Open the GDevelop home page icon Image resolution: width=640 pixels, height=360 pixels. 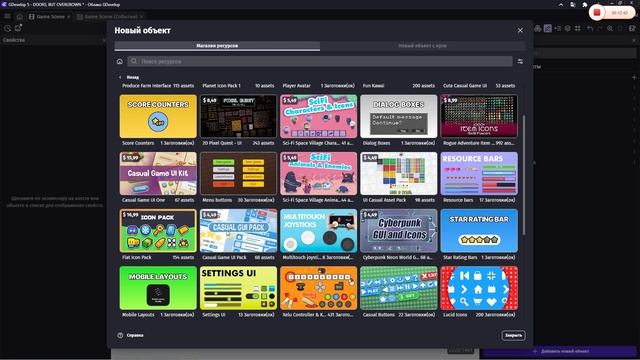[x=20, y=16]
